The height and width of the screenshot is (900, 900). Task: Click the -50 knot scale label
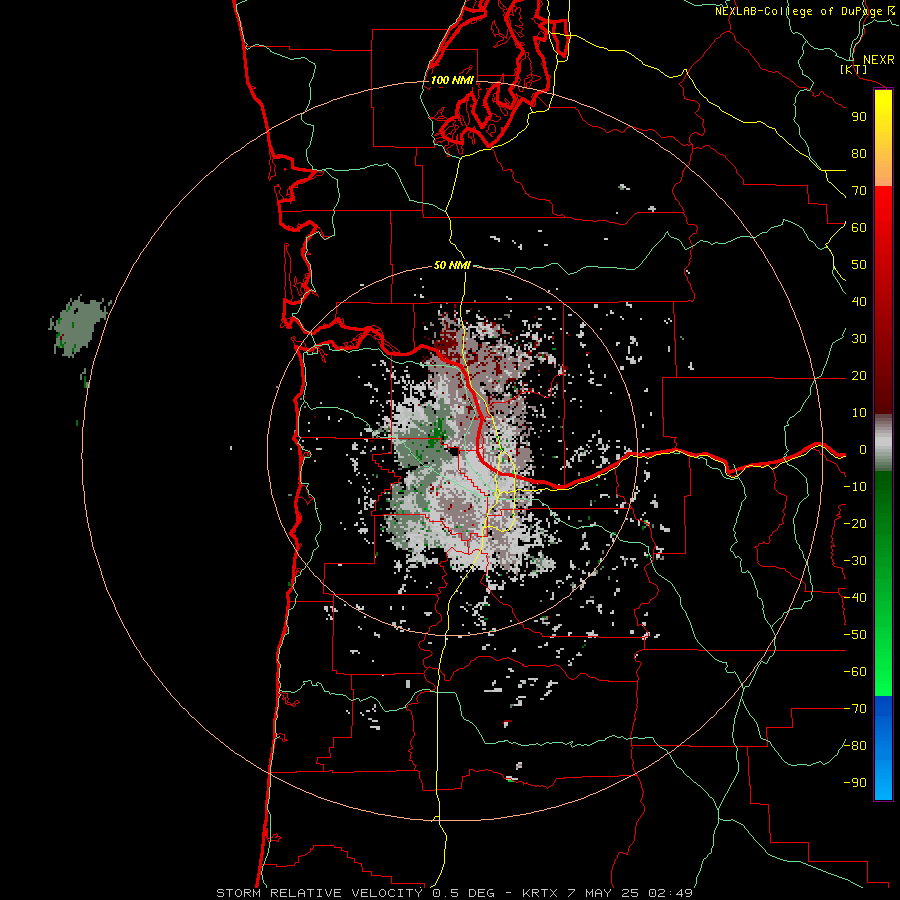click(855, 635)
